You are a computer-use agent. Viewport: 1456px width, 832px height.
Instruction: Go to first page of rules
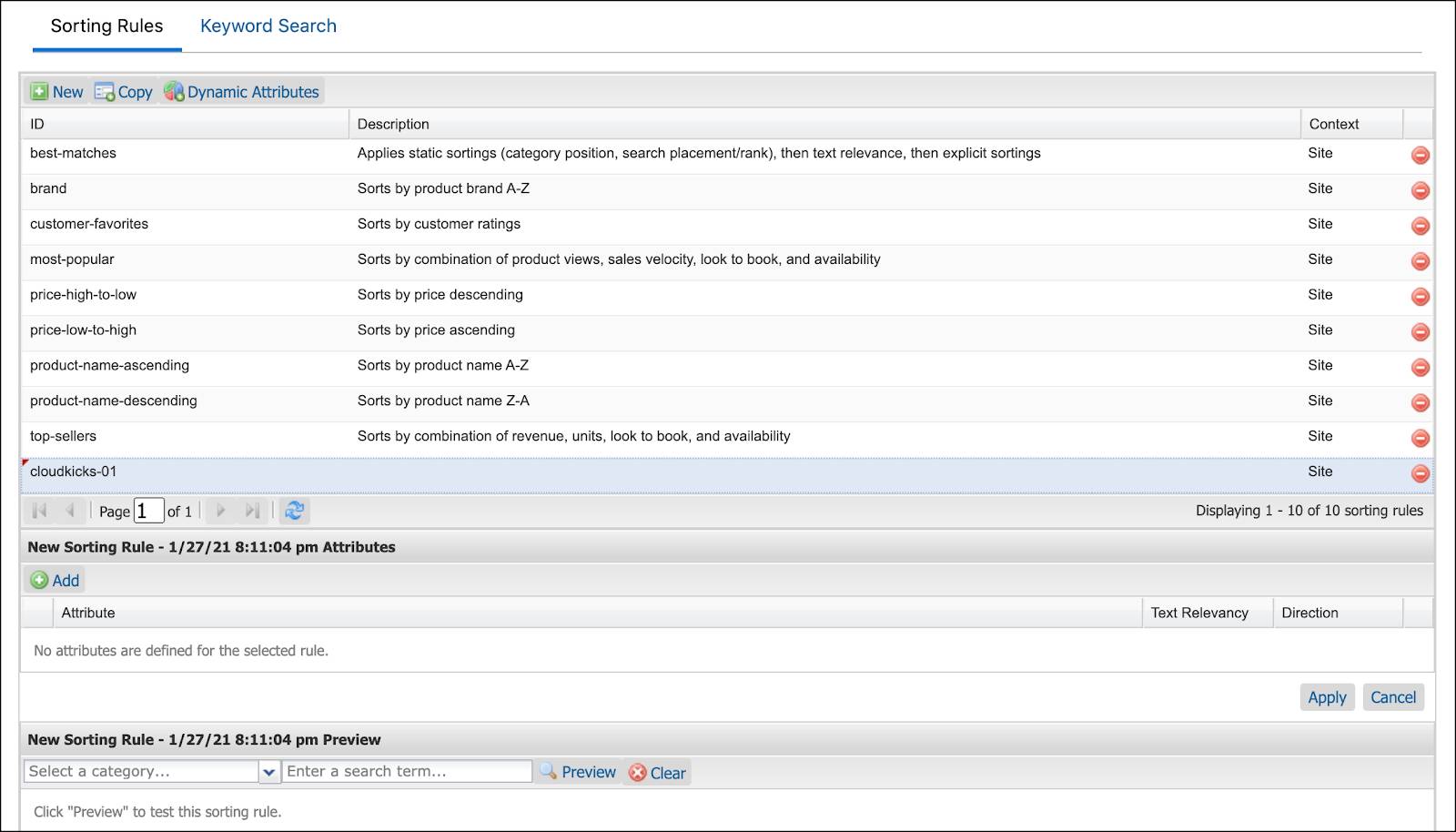tap(39, 511)
